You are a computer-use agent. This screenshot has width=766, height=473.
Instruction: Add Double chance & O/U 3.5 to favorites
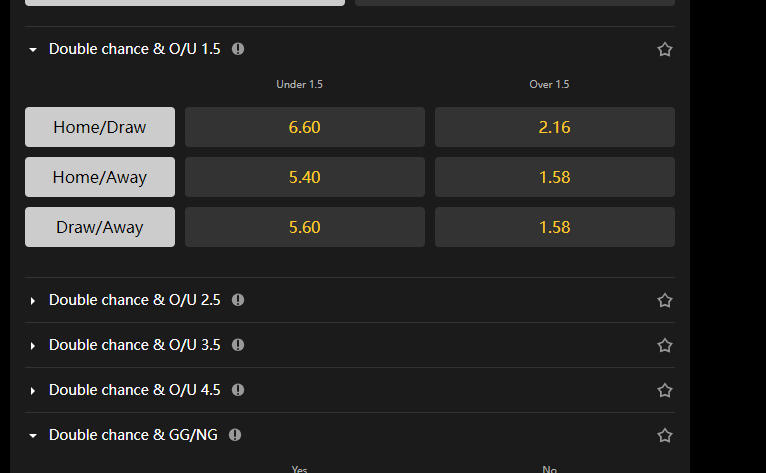pos(665,345)
